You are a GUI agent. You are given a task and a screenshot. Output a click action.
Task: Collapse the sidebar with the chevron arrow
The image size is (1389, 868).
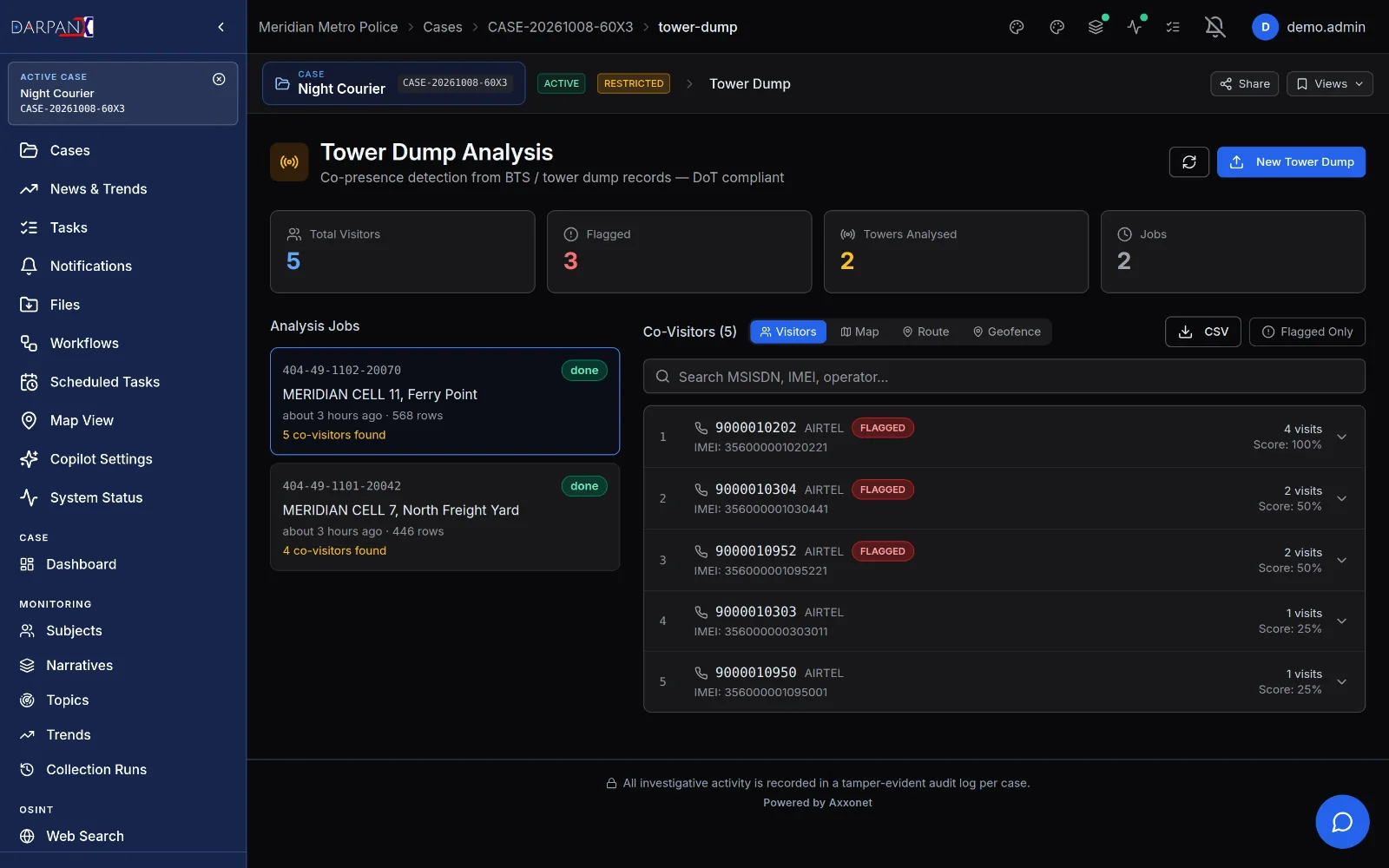[x=221, y=27]
